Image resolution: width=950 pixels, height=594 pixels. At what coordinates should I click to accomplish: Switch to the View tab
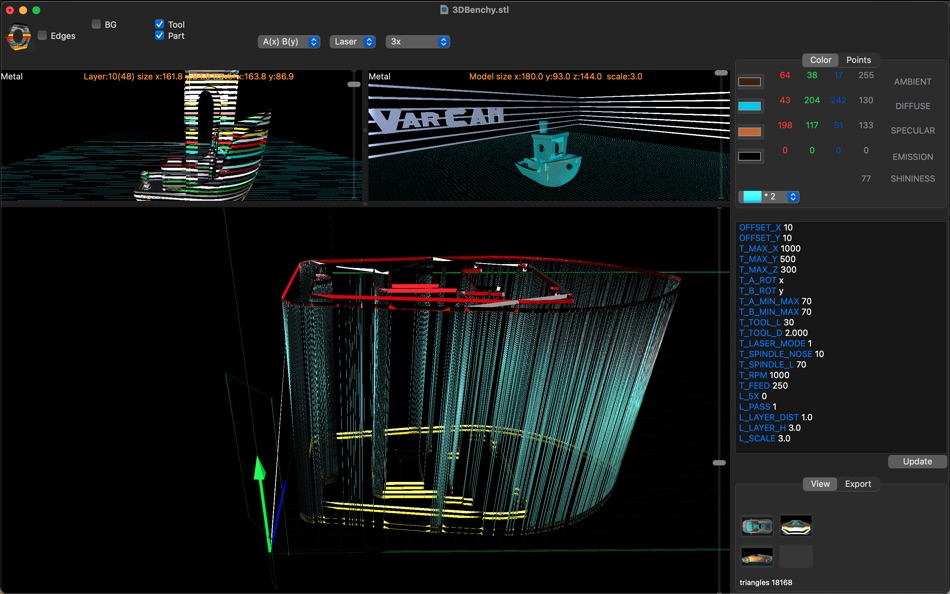tap(820, 484)
